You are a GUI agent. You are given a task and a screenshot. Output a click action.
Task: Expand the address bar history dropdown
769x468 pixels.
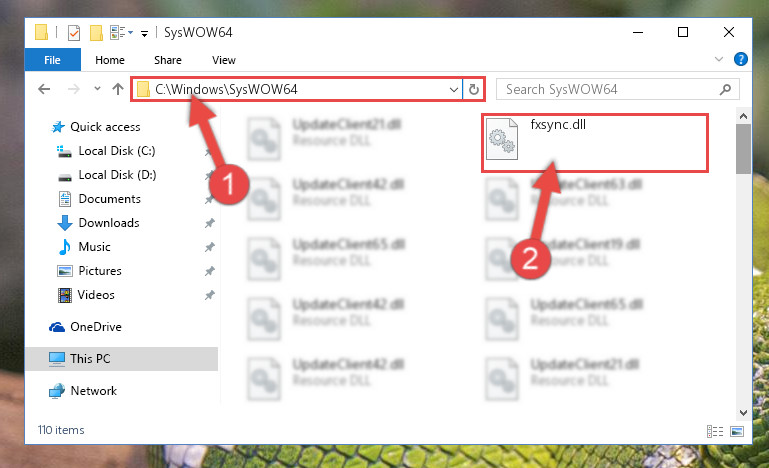[x=454, y=89]
